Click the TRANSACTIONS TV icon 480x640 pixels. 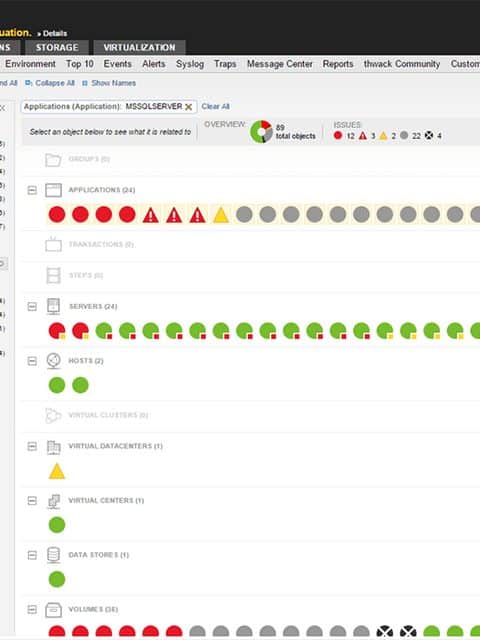pyautogui.click(x=53, y=244)
